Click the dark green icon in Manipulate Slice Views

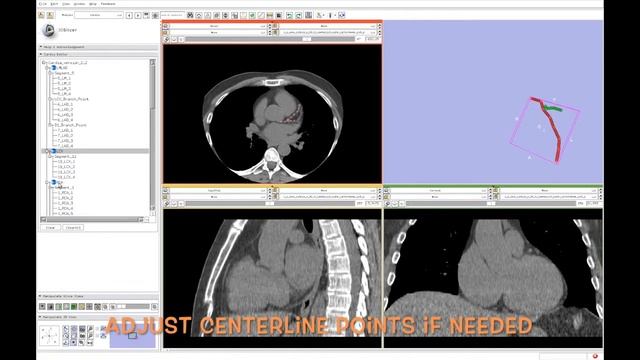click(73, 306)
